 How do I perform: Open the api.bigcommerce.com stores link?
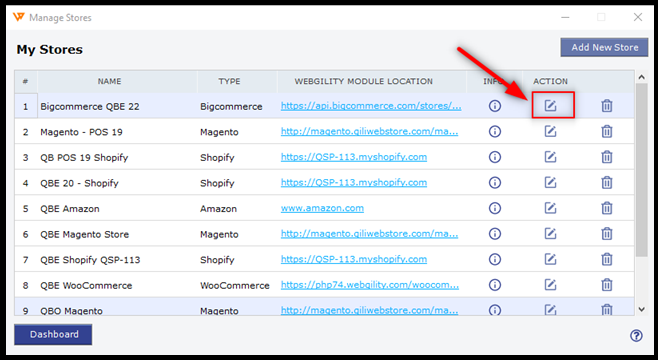pos(371,106)
